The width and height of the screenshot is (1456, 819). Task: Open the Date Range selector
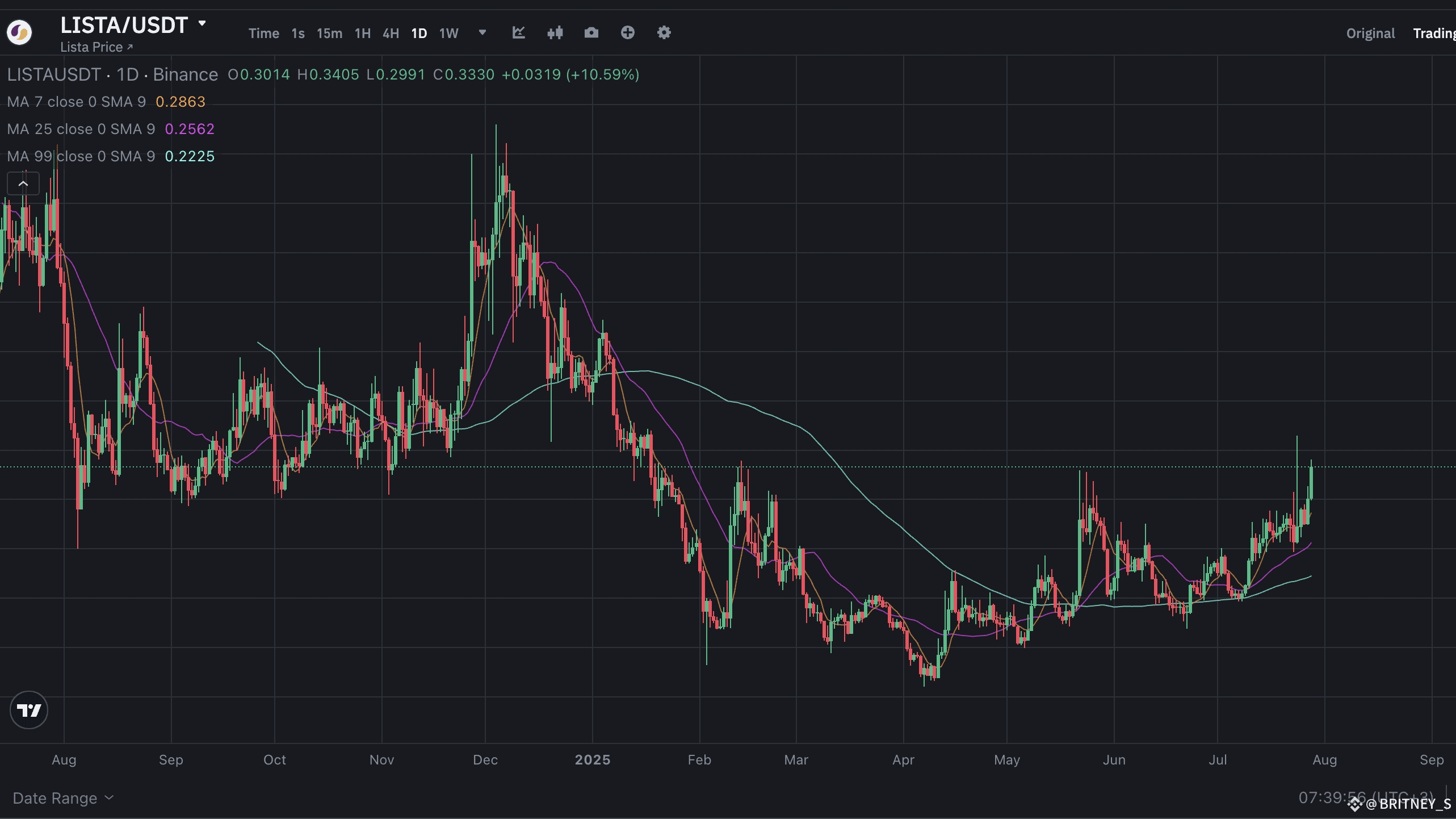[62, 798]
